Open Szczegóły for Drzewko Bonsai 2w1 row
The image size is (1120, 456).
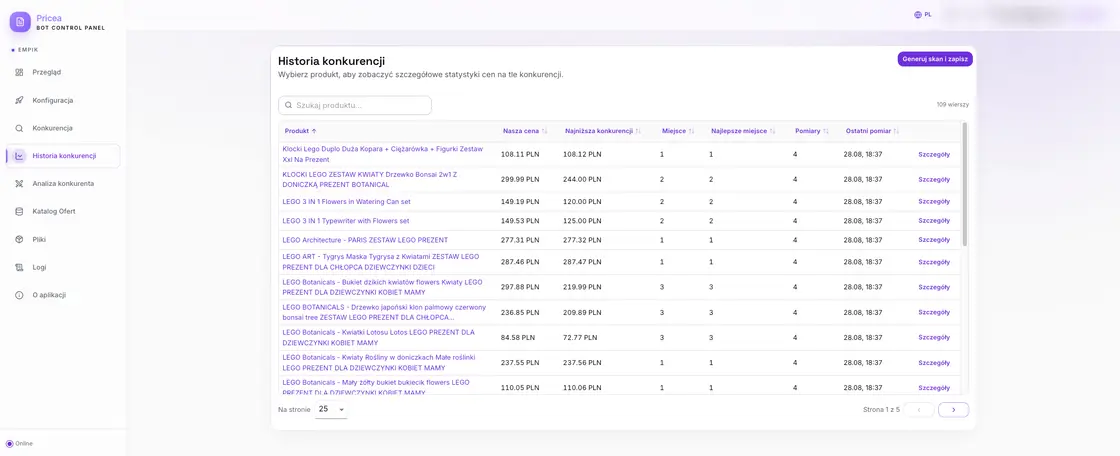pos(934,179)
